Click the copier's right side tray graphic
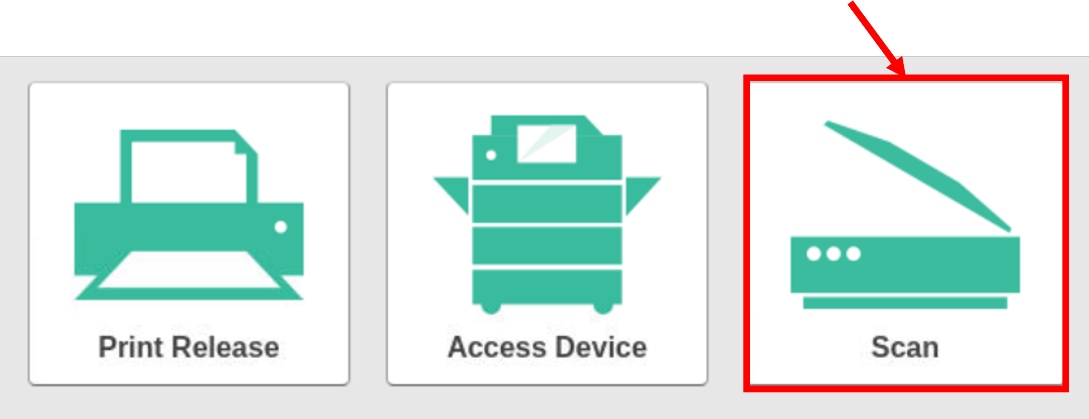 click(x=643, y=195)
